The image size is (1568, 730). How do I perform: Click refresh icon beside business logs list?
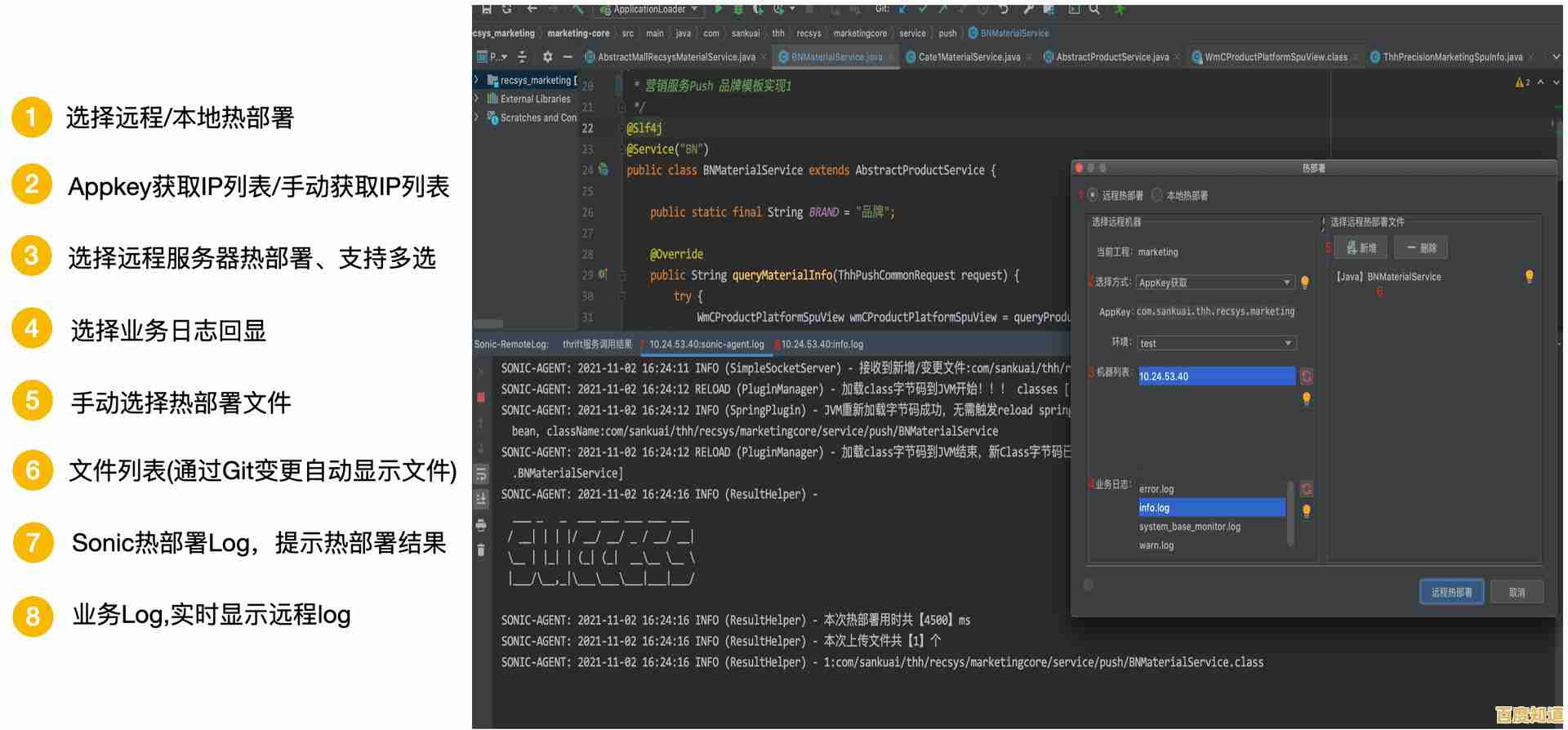click(x=1307, y=488)
